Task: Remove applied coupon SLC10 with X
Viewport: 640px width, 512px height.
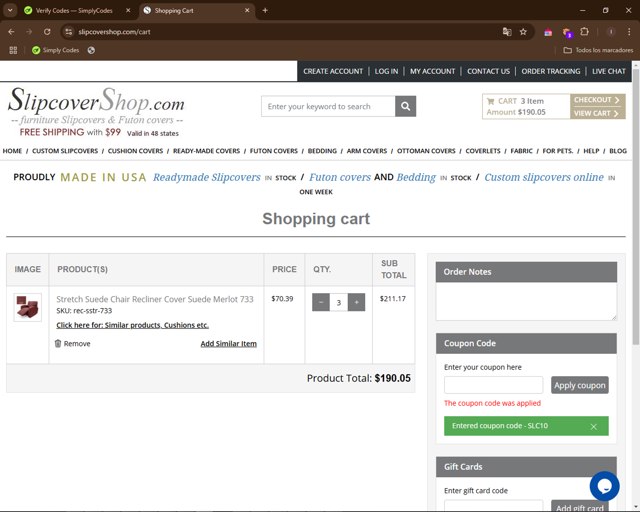Action: 593,426
